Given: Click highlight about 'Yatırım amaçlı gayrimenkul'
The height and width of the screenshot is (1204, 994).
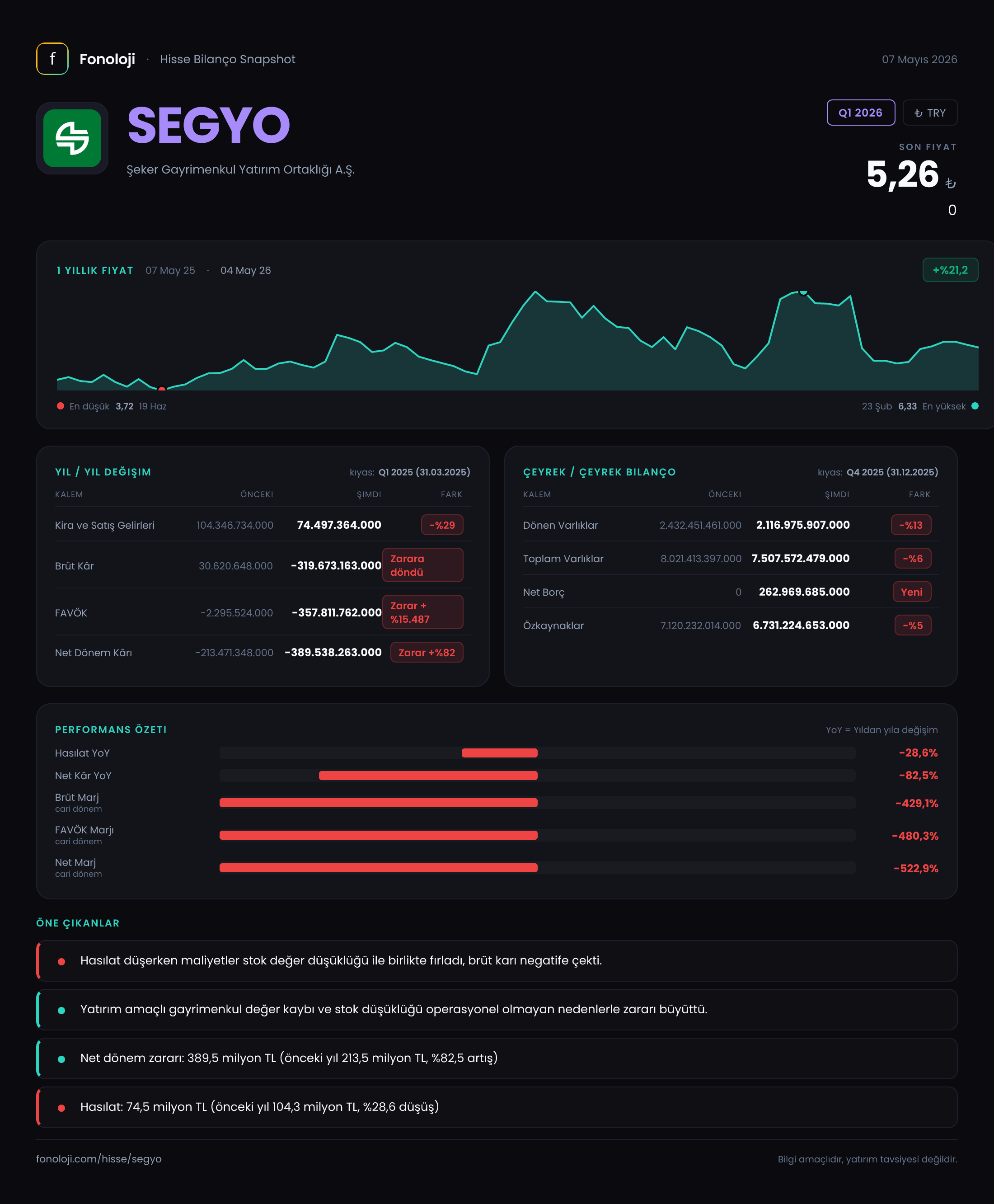Looking at the screenshot, I should pos(497,1009).
